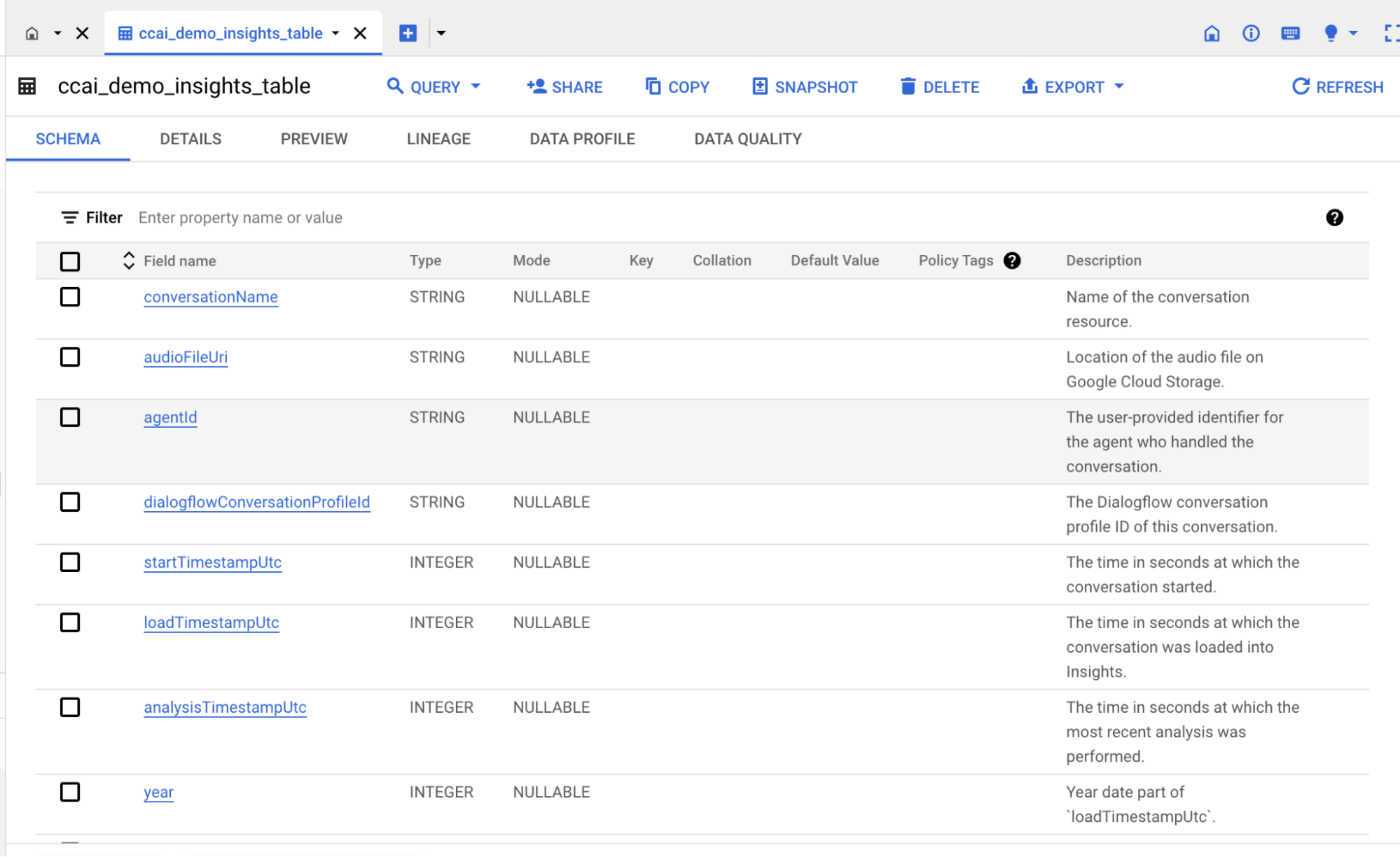This screenshot has width=1400, height=857.
Task: Check the year row checkbox
Action: (x=70, y=792)
